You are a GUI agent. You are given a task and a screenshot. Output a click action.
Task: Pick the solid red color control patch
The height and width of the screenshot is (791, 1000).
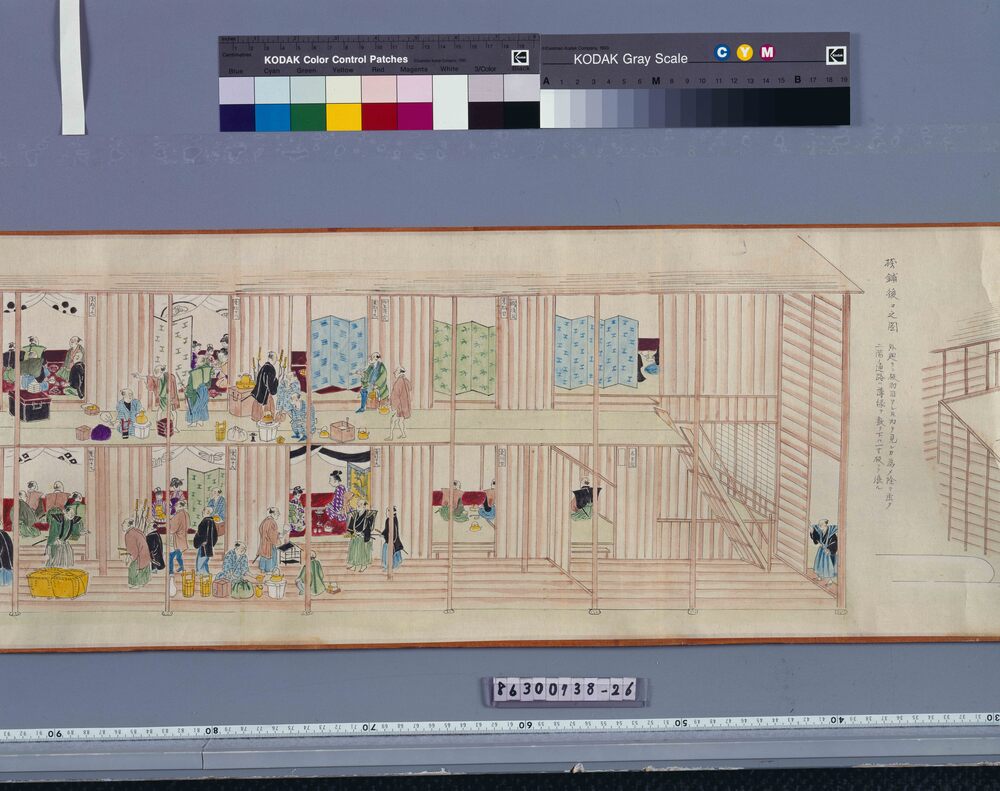click(x=379, y=117)
